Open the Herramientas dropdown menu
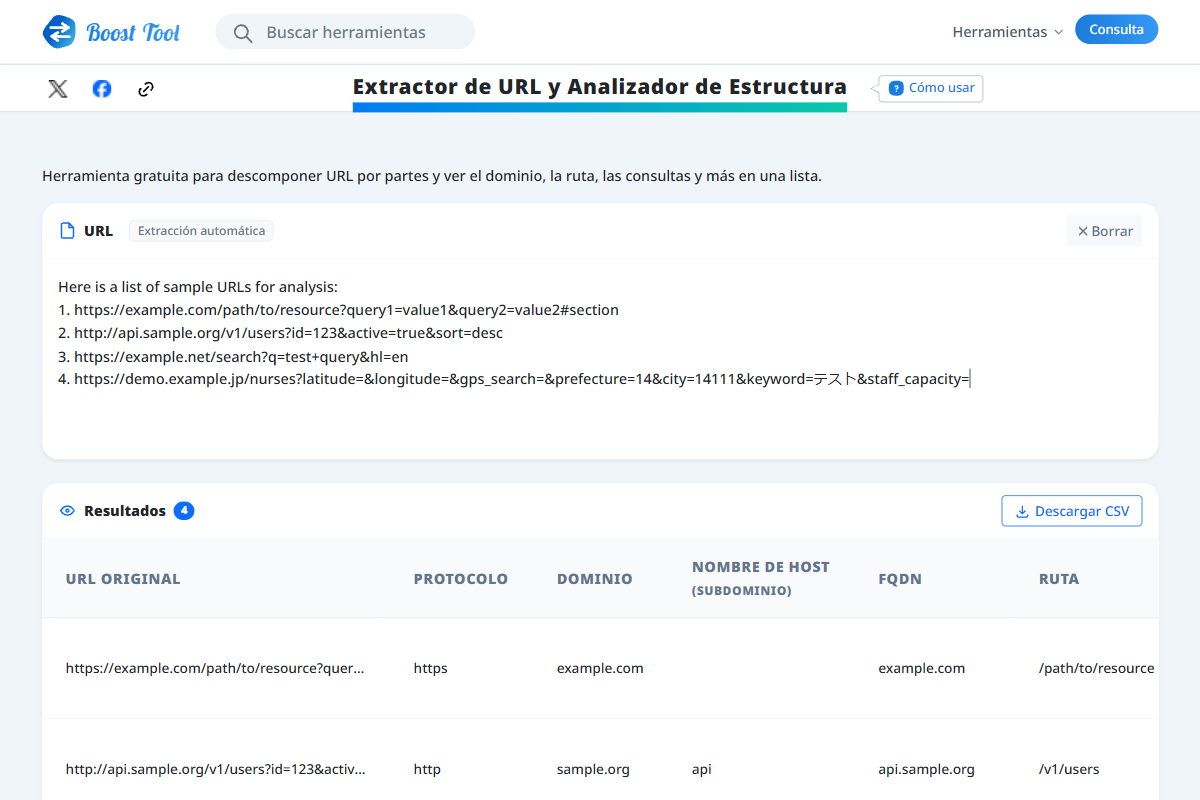 (1007, 32)
